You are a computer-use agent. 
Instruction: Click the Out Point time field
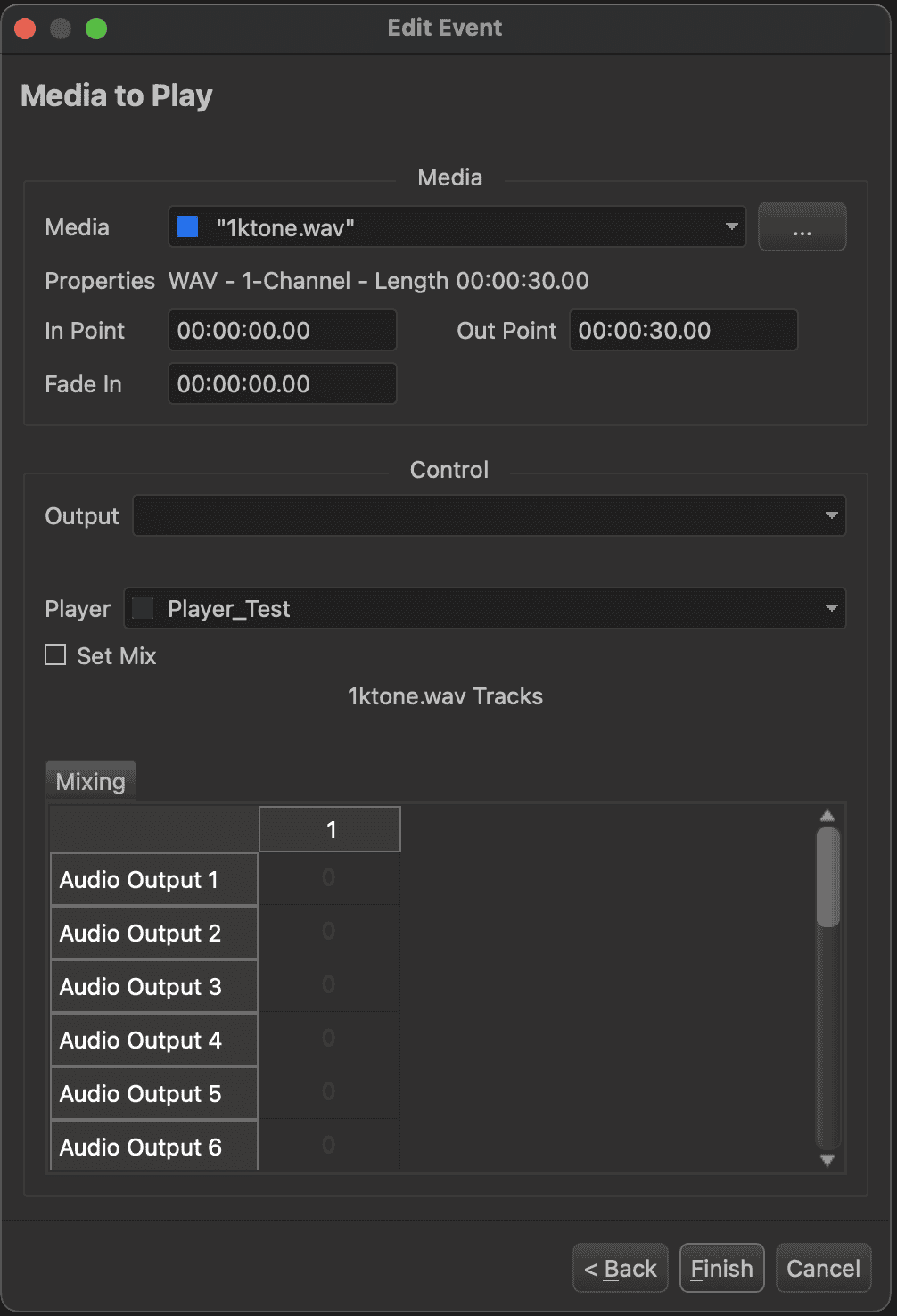683,331
